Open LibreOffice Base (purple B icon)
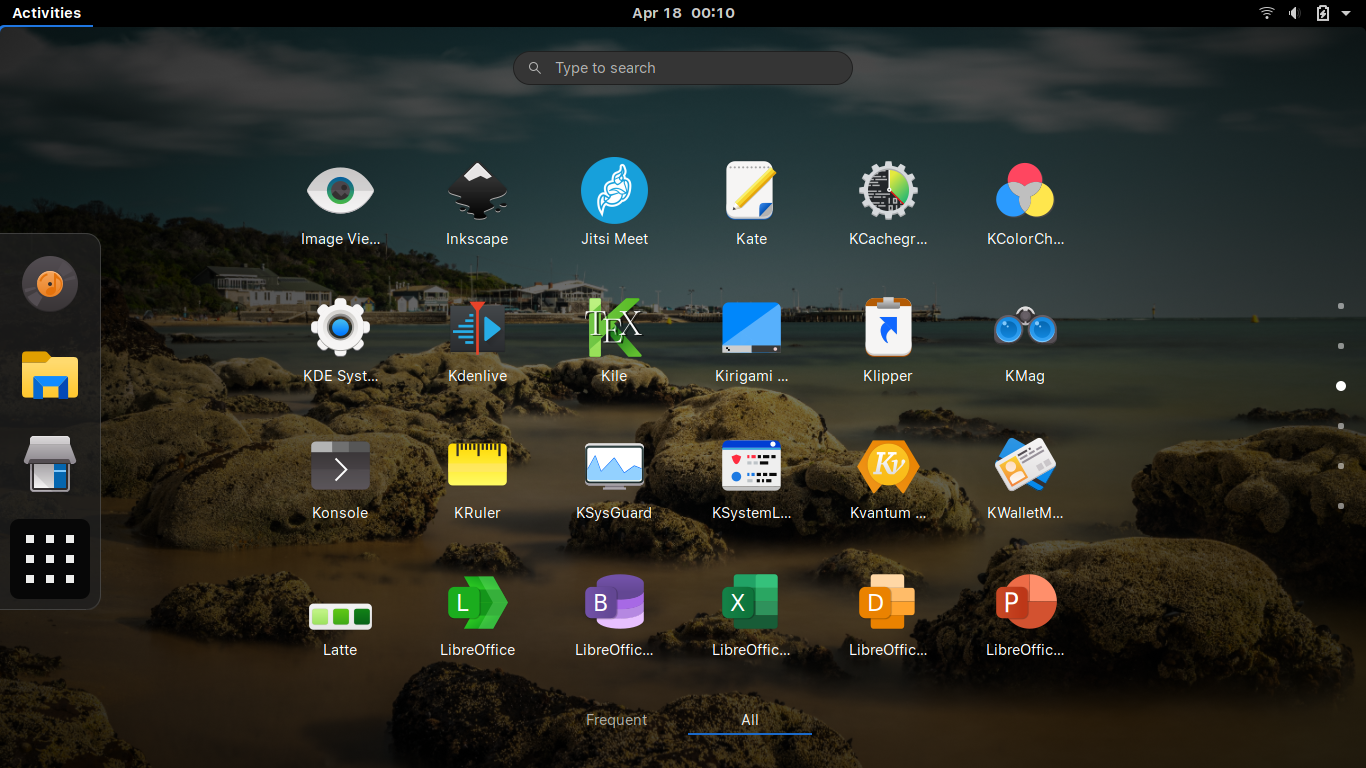The width and height of the screenshot is (1366, 768). point(614,602)
